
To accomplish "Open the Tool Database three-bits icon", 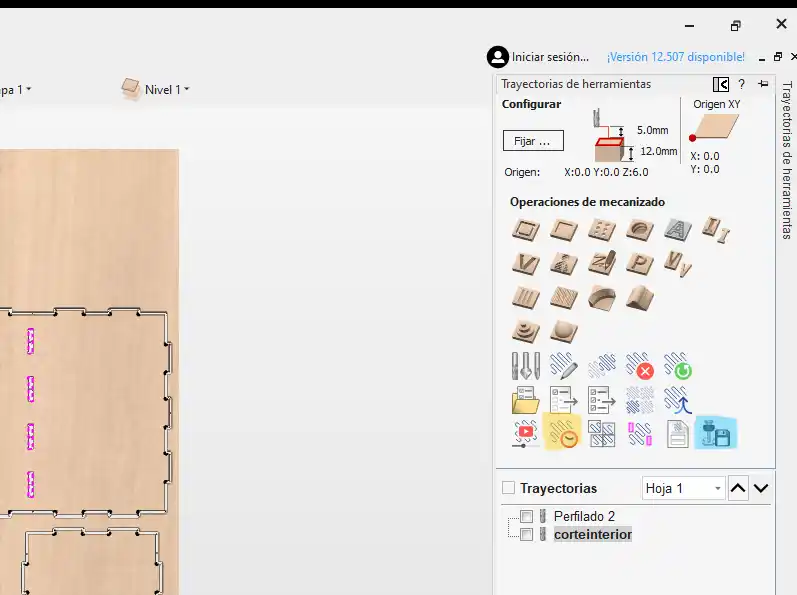I will point(526,366).
